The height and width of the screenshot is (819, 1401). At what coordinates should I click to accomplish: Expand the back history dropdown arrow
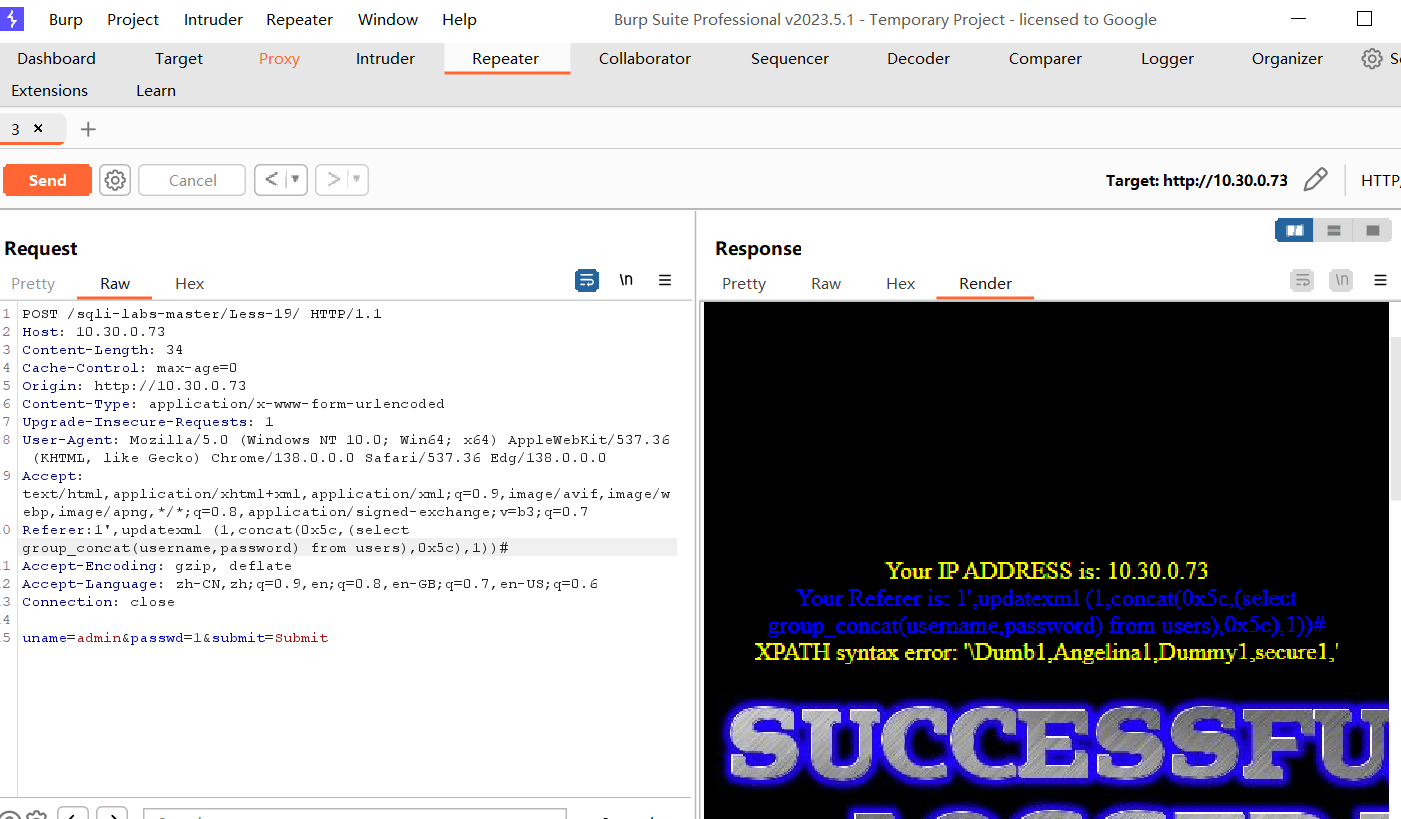pos(296,180)
